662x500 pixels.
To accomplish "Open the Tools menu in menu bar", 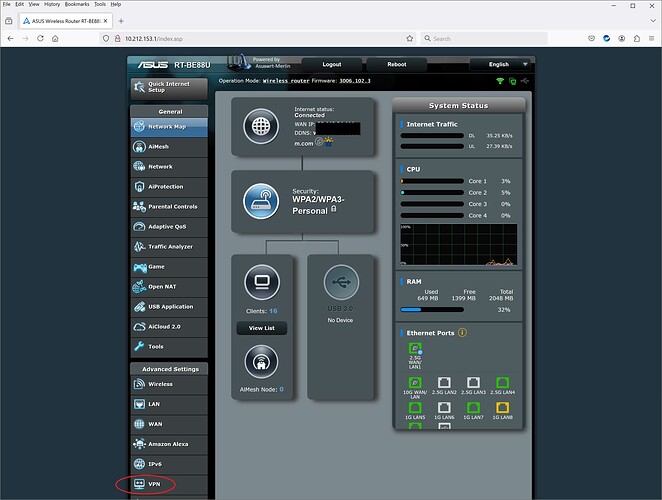I will point(100,4).
